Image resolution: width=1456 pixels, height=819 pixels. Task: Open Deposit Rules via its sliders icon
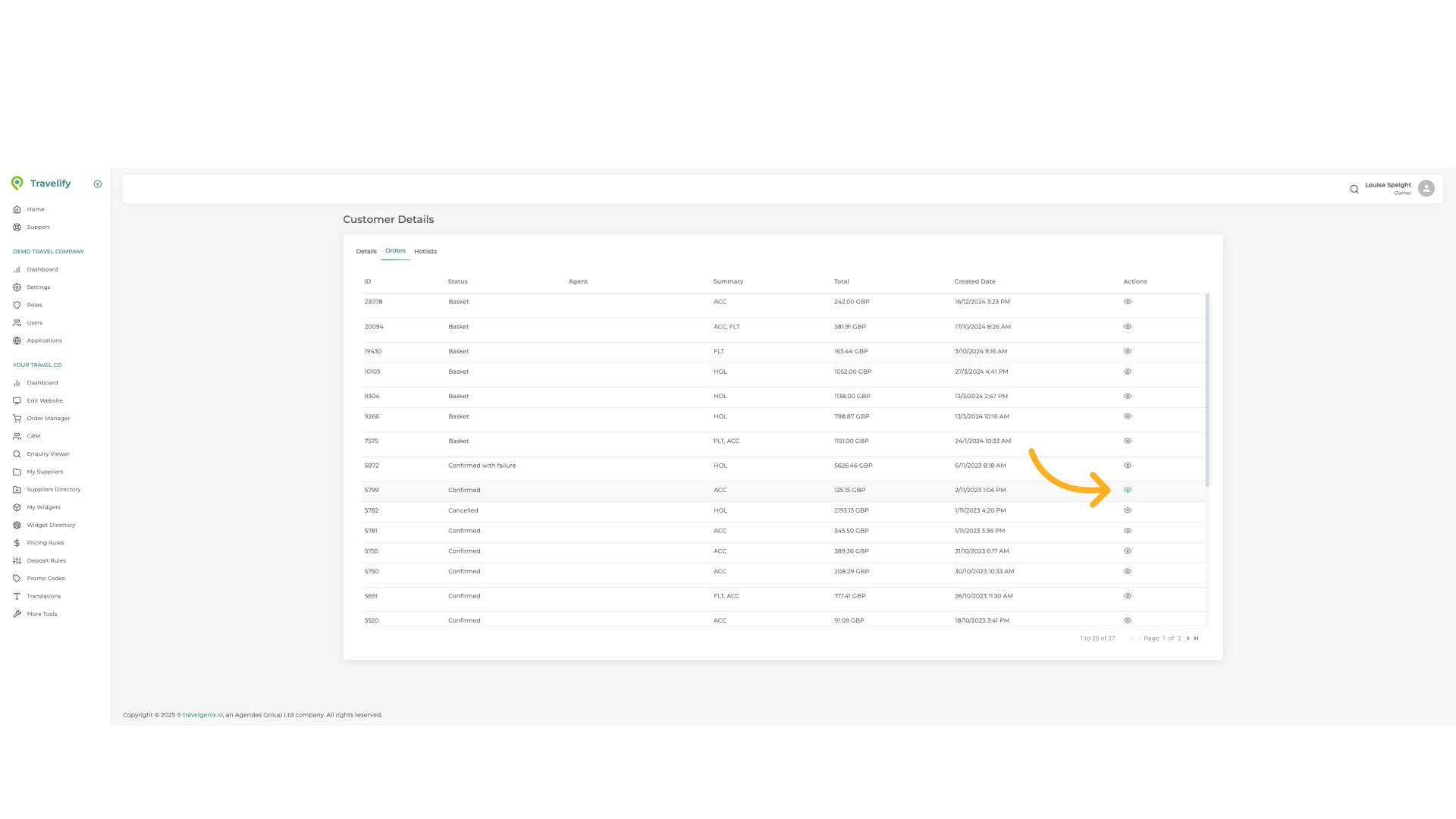click(17, 560)
